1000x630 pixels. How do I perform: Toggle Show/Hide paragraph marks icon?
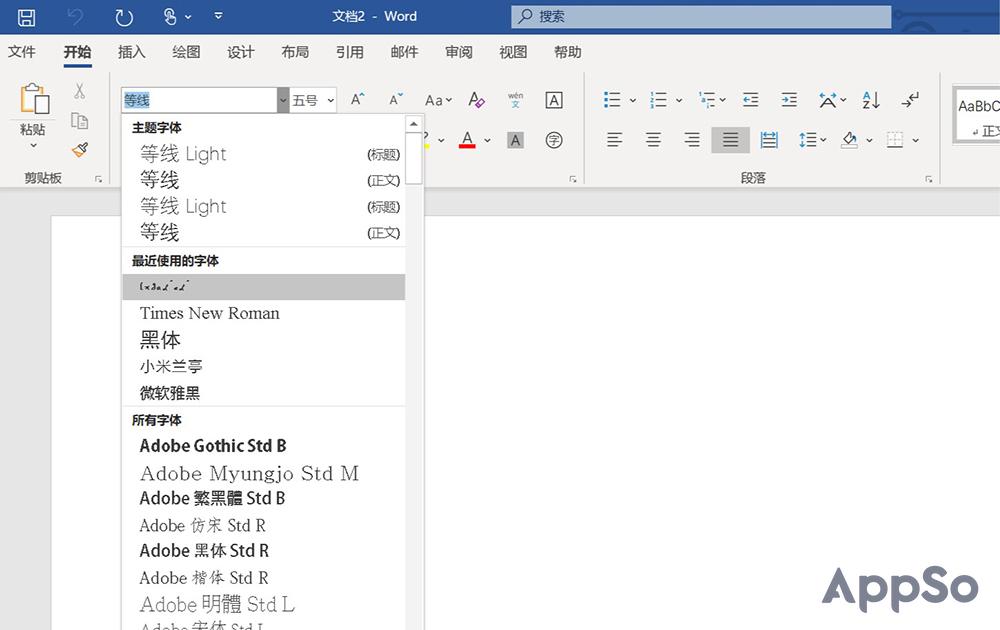click(910, 99)
